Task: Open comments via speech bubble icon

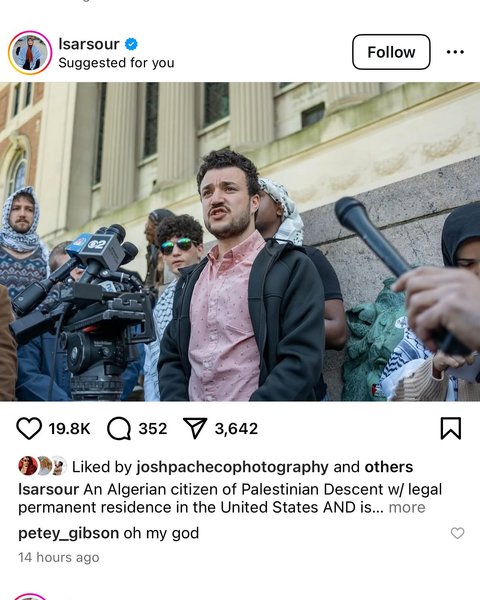Action: click(119, 429)
